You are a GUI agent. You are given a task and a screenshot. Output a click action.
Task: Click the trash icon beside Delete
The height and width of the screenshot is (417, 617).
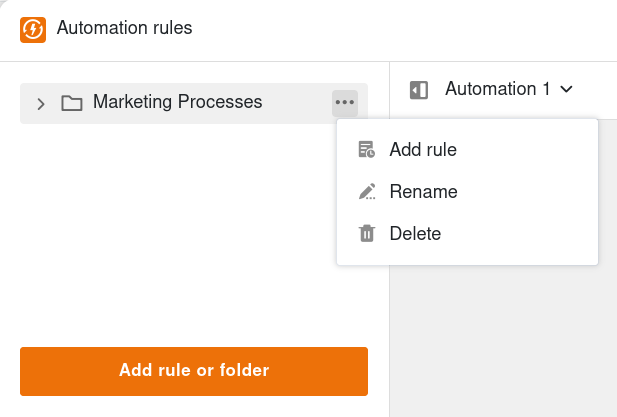[367, 234]
